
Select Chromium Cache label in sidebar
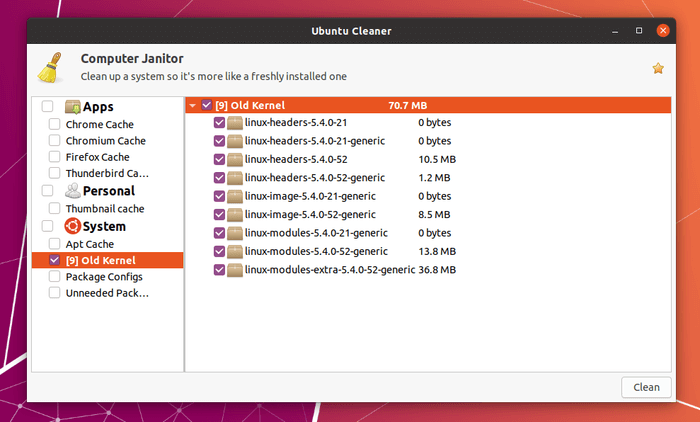(x=106, y=141)
